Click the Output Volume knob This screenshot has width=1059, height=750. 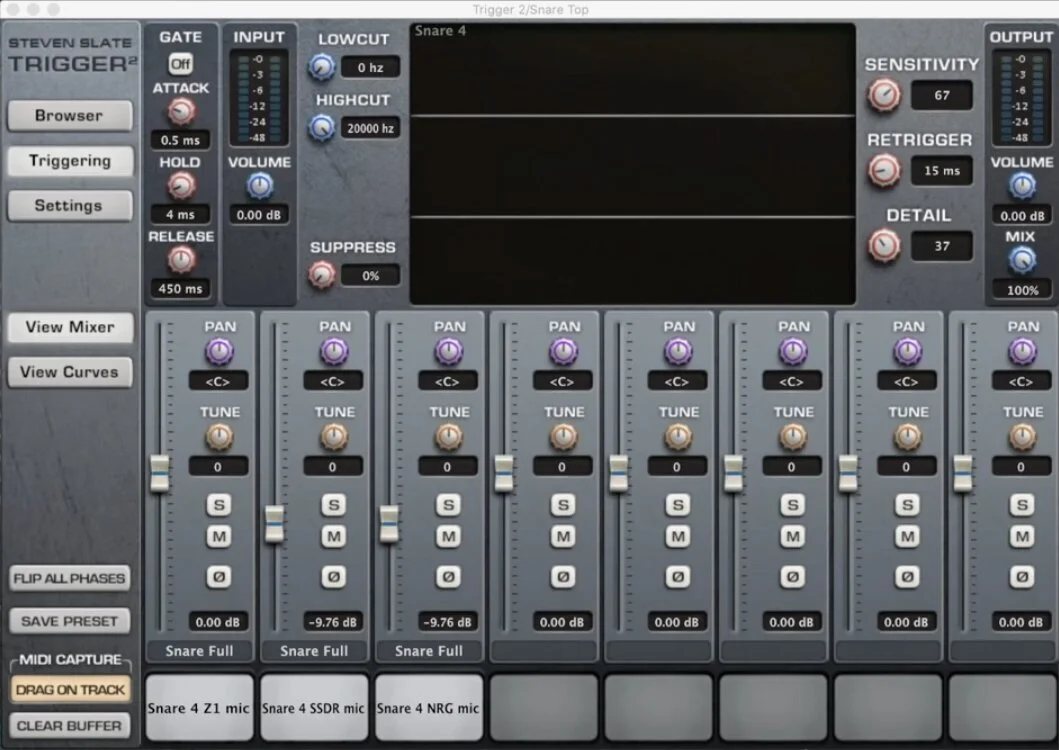click(1022, 186)
